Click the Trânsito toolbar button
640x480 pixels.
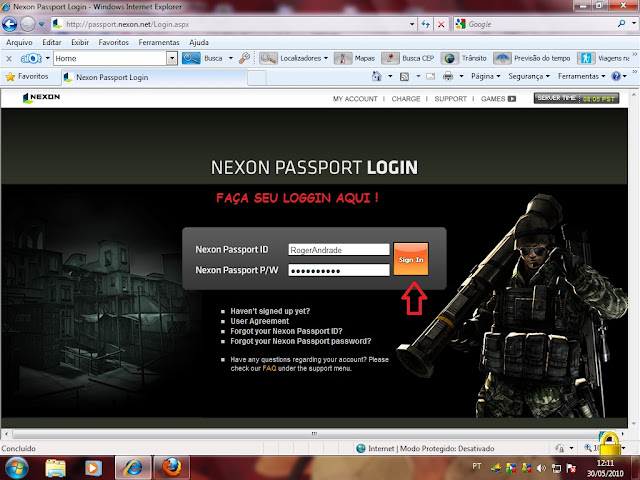click(x=464, y=58)
